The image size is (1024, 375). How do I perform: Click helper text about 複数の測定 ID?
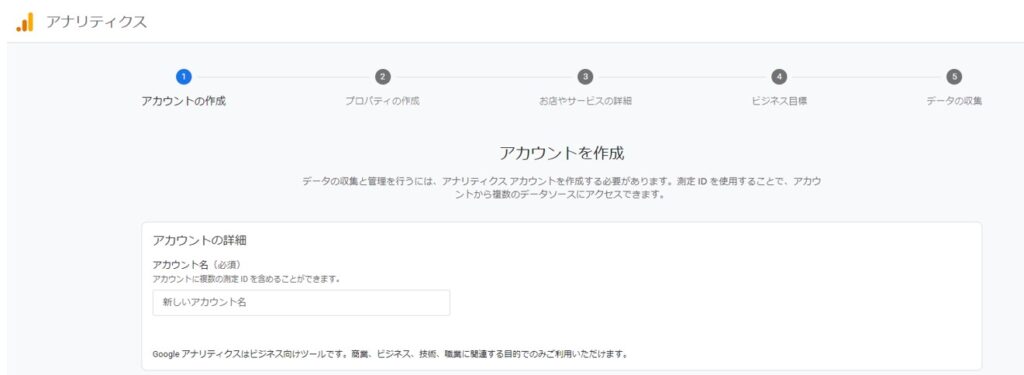(246, 279)
